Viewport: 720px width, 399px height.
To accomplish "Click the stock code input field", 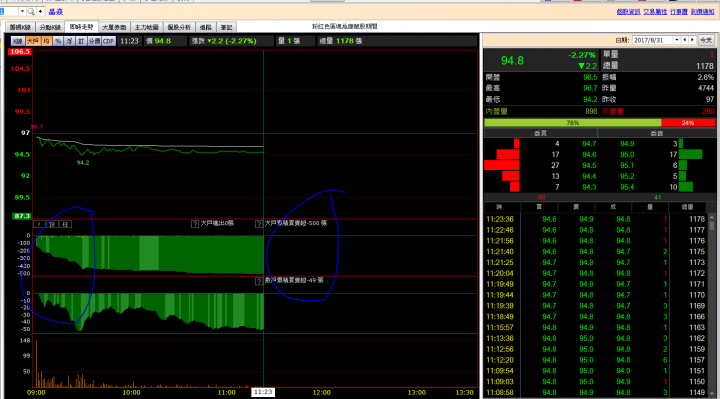I will (9, 11).
